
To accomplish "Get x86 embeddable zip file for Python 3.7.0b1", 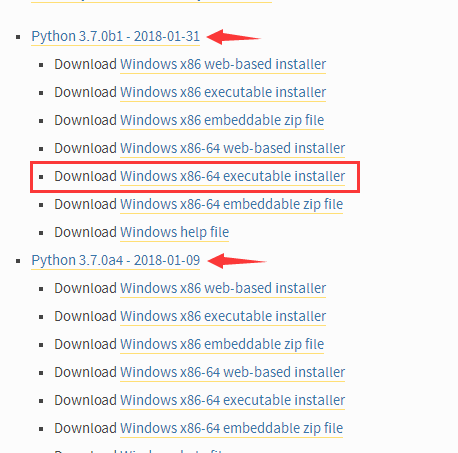I will tap(222, 120).
